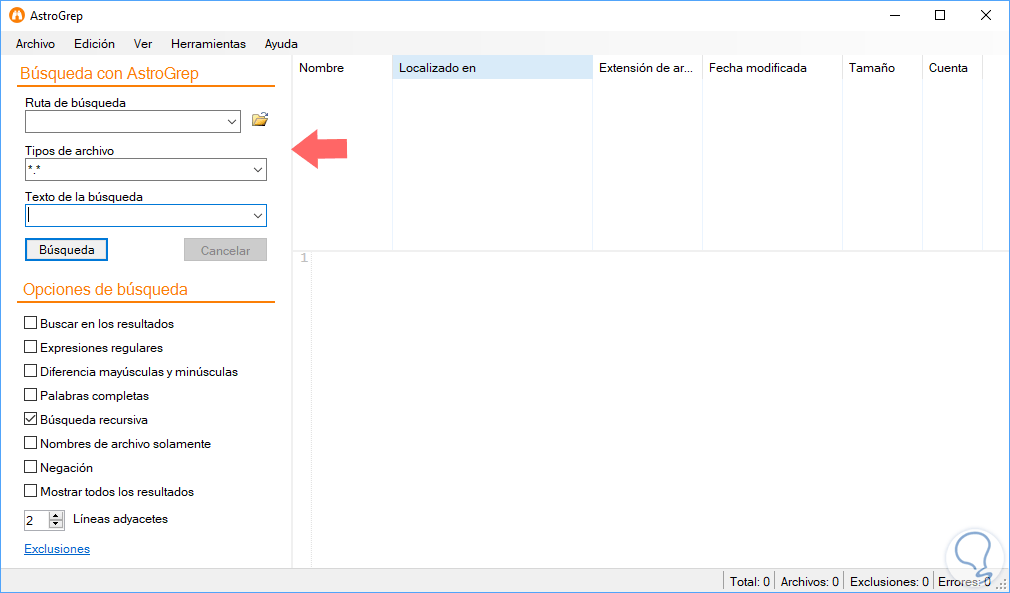Open the Herramientas menu
The image size is (1010, 593).
(x=209, y=44)
